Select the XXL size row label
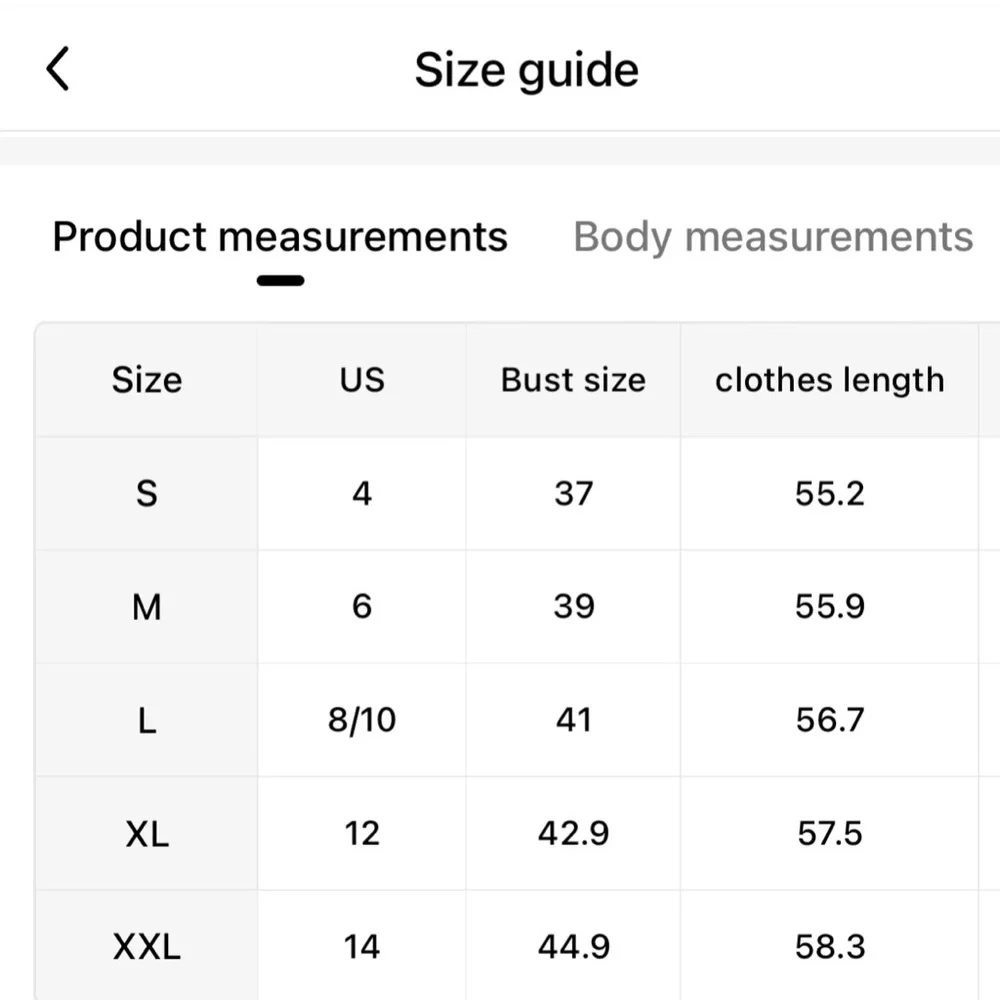The width and height of the screenshot is (1000, 1000). [147, 946]
